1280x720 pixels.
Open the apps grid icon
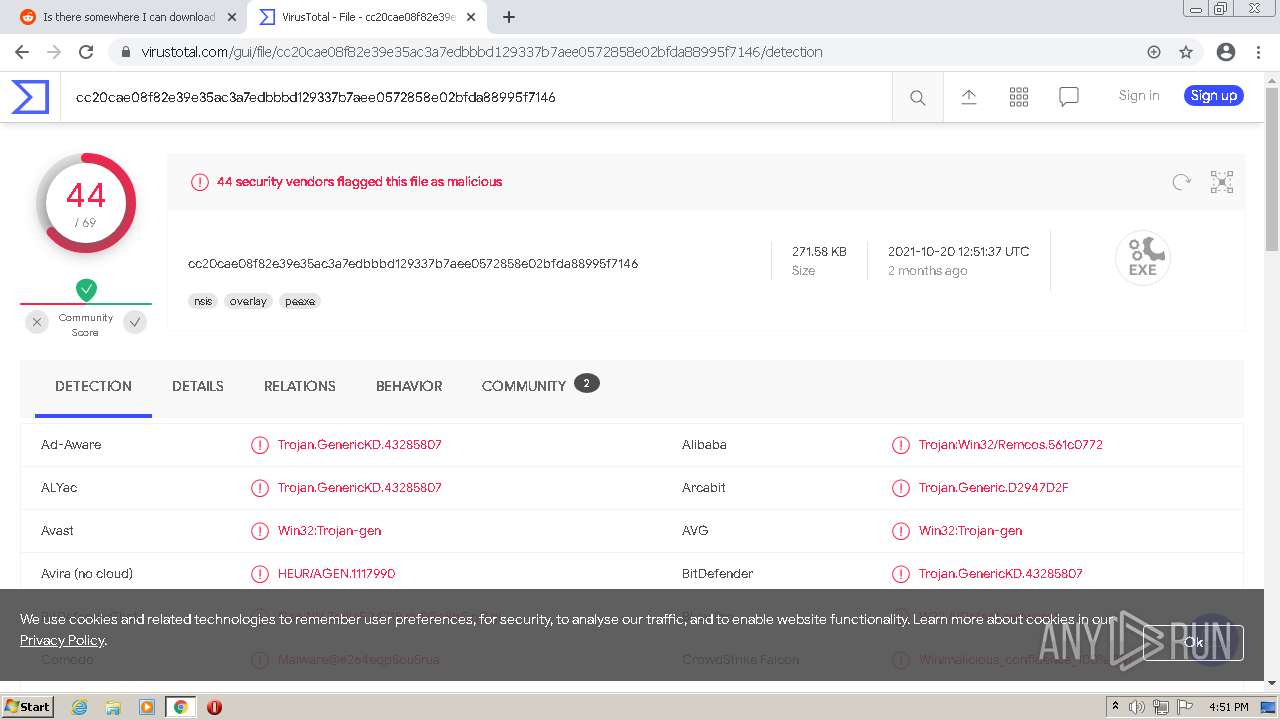point(1018,97)
